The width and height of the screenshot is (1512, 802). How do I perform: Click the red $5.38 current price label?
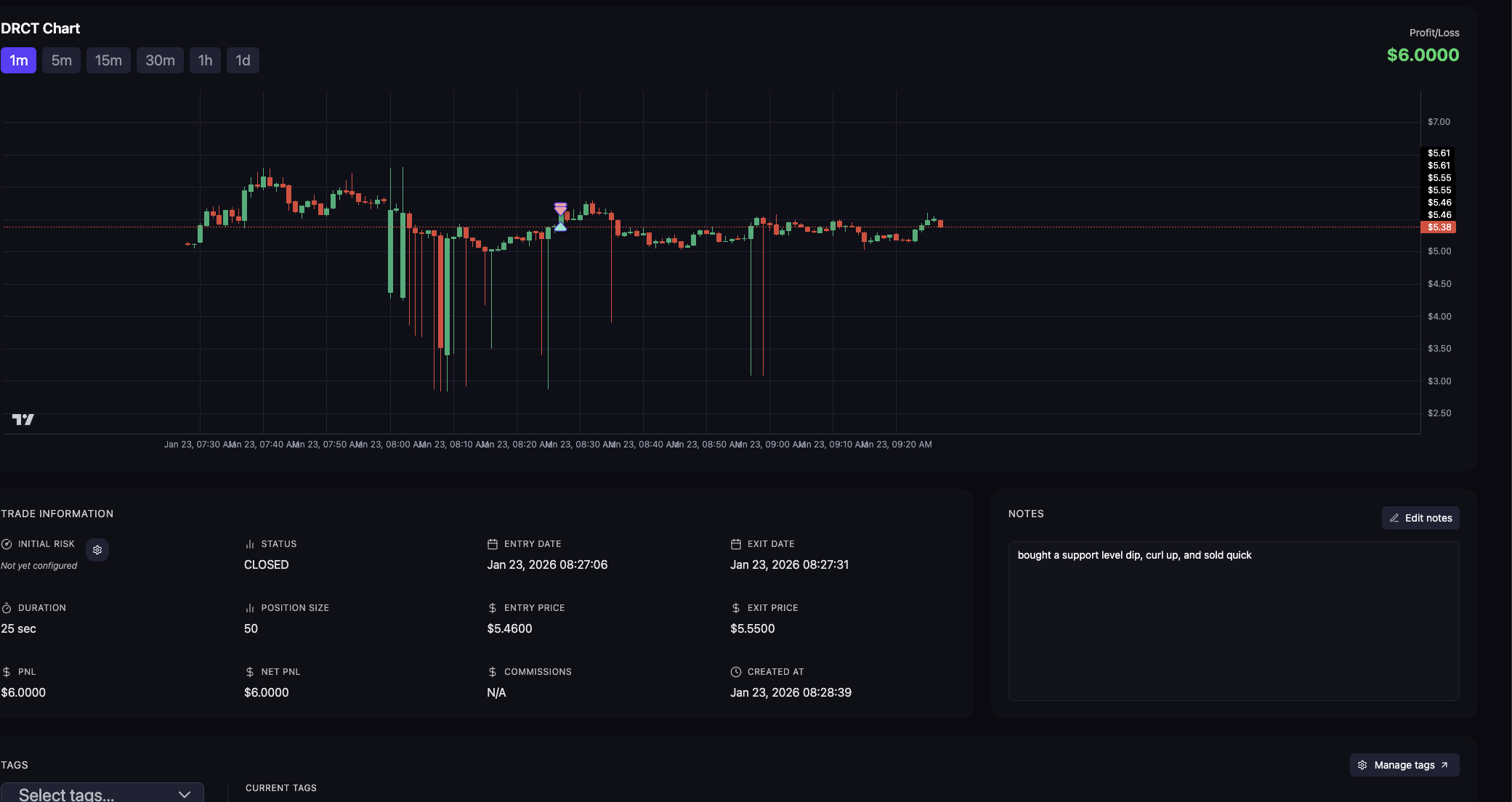point(1438,227)
